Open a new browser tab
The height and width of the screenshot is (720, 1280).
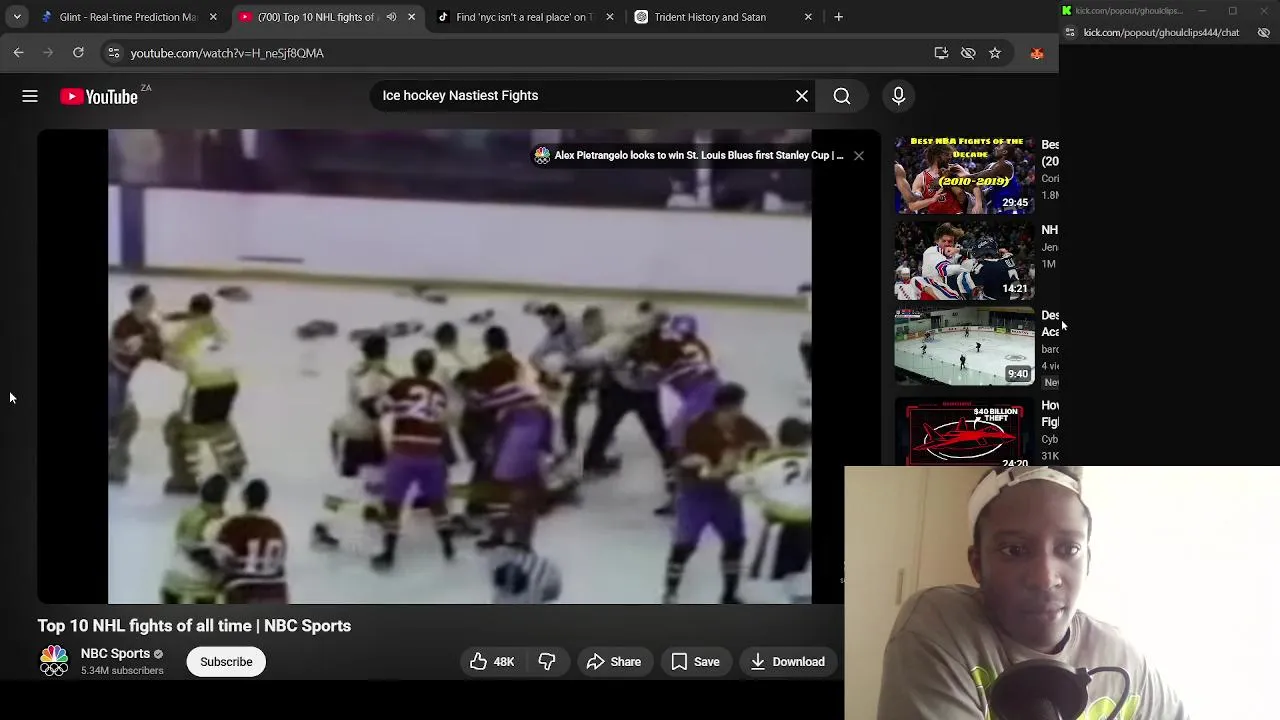(x=838, y=17)
